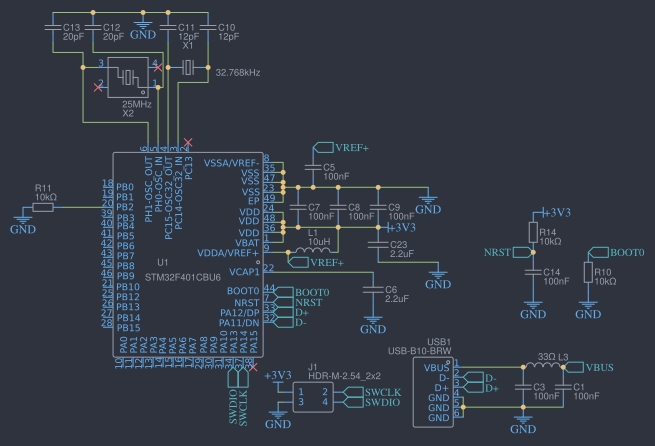655x446 pixels.
Task: Click the +3V3 power symbol at J1
Action: 278,375
